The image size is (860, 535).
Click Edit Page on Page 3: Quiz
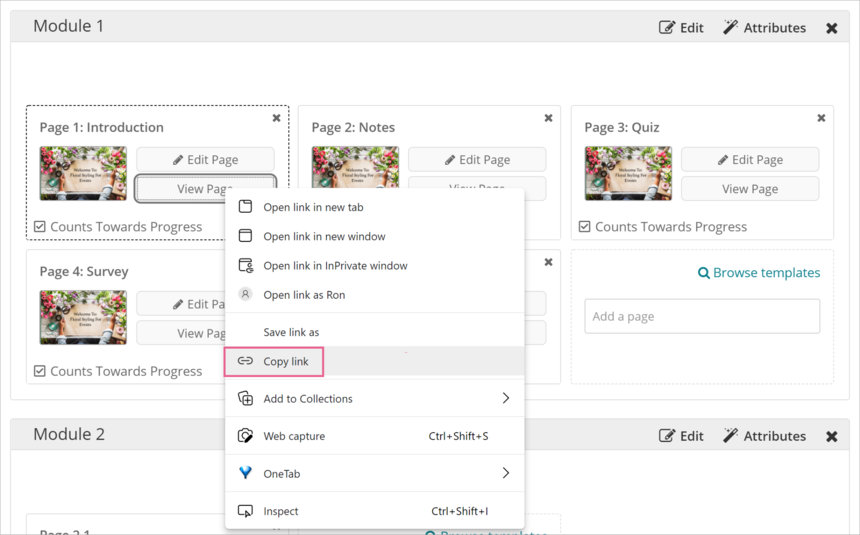coord(750,160)
